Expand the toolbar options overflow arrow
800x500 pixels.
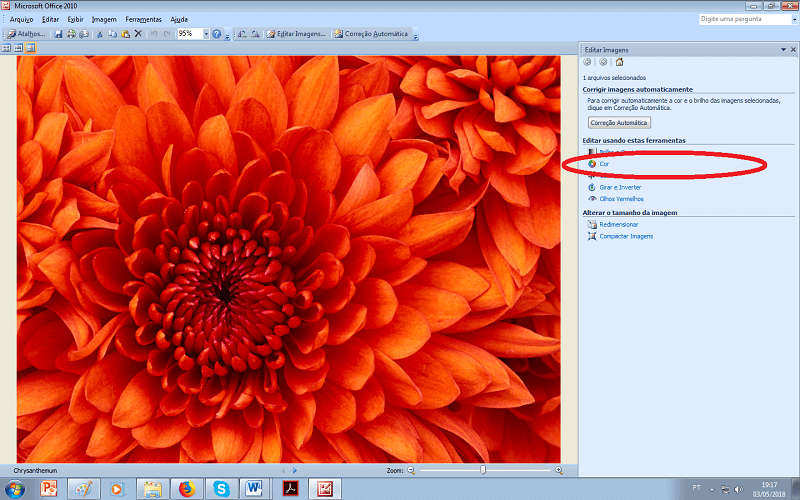click(228, 35)
